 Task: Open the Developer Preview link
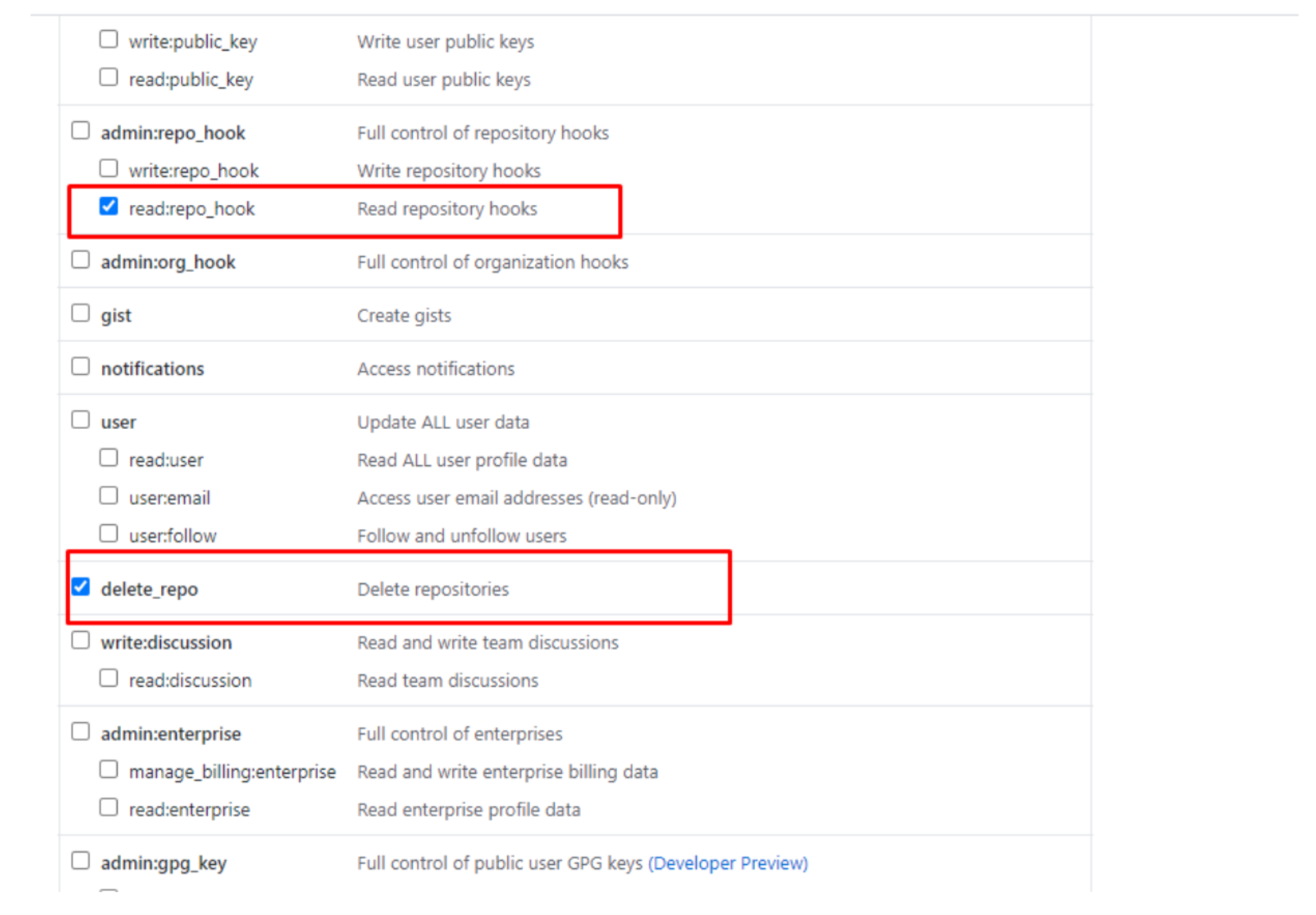click(728, 863)
